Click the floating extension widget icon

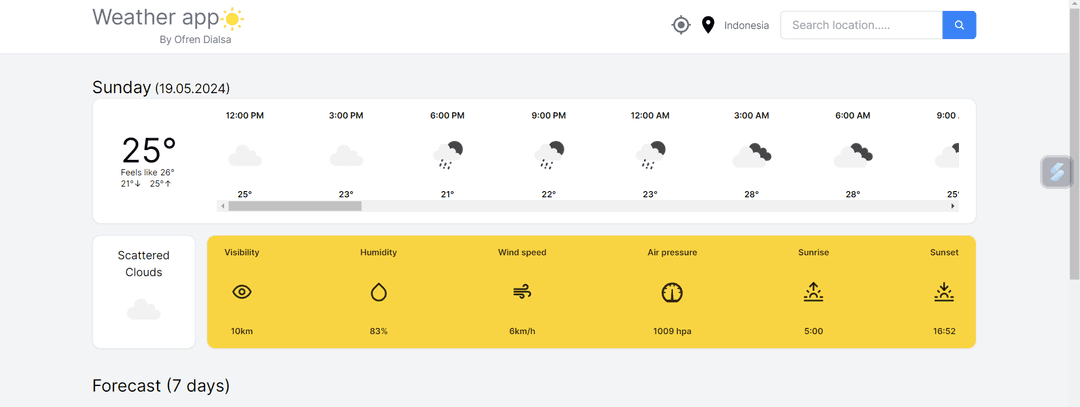pos(1057,171)
